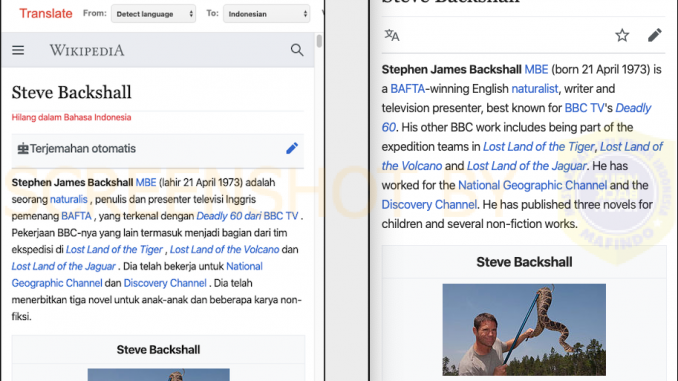This screenshot has height=381, width=678.
Task: Click Terjemahan otomatis label
Action: pos(83,149)
